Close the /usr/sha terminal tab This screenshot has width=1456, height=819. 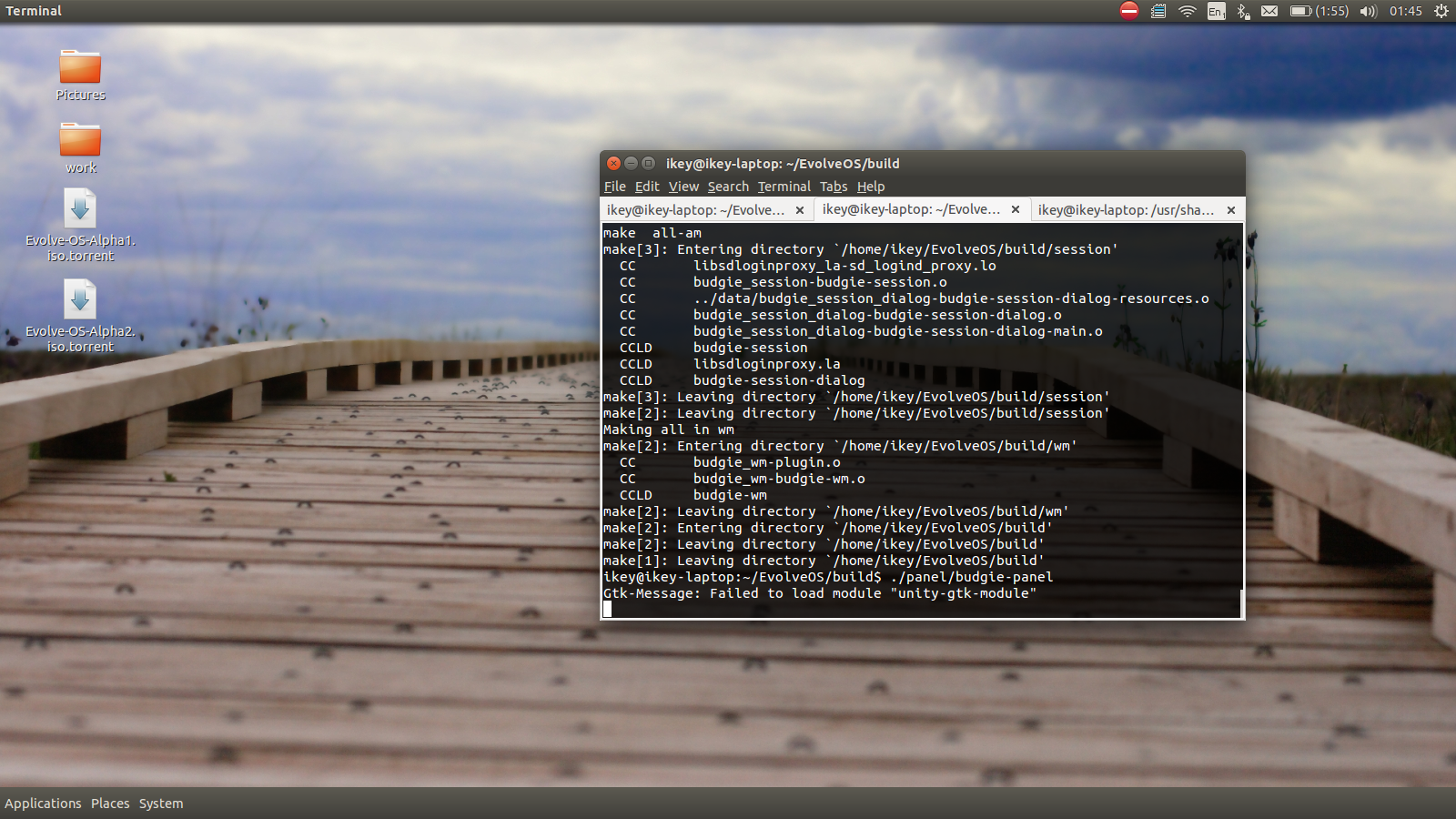click(x=1231, y=210)
